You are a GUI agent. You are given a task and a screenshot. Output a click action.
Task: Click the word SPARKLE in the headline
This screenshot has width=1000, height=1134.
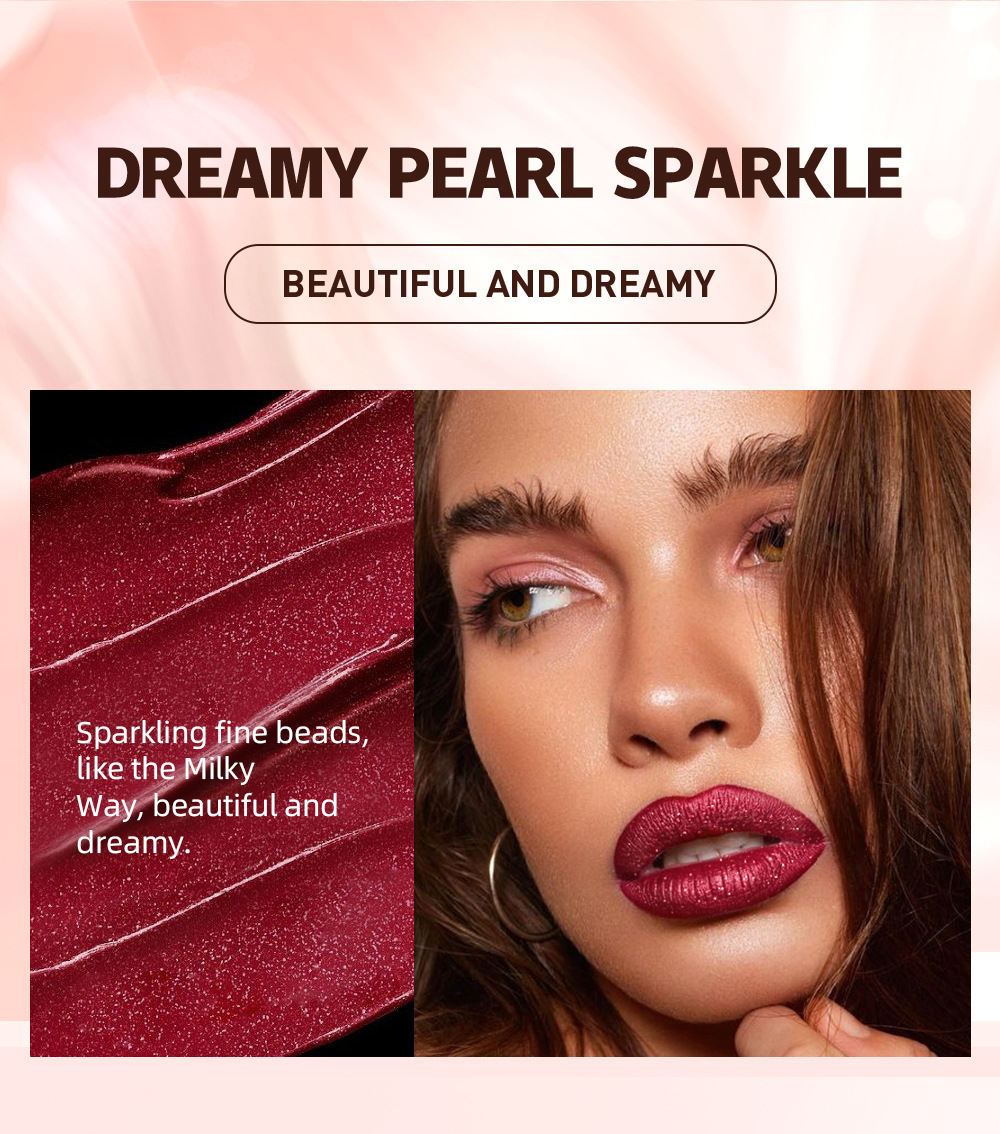tap(758, 173)
